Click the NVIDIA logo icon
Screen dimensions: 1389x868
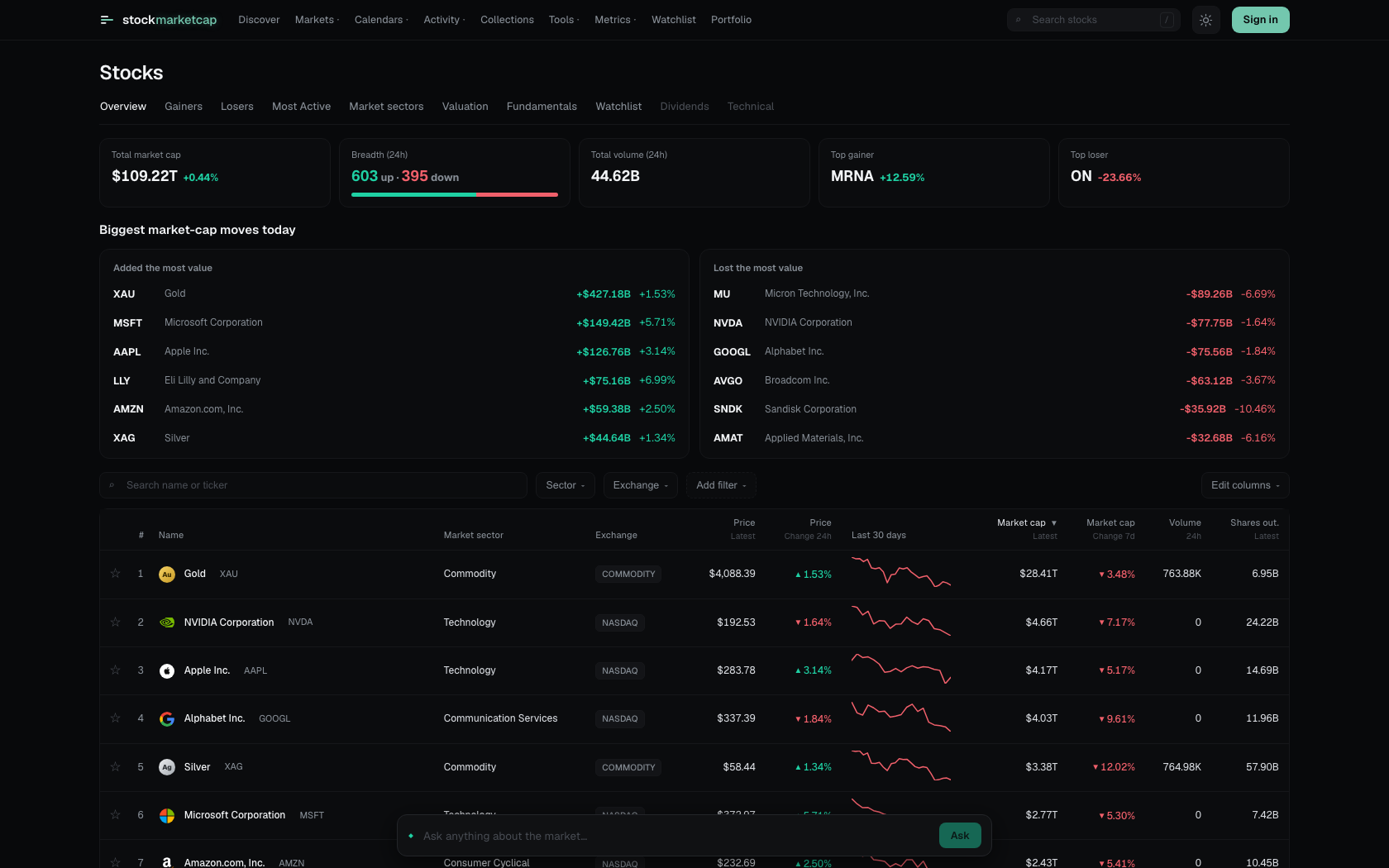point(167,622)
